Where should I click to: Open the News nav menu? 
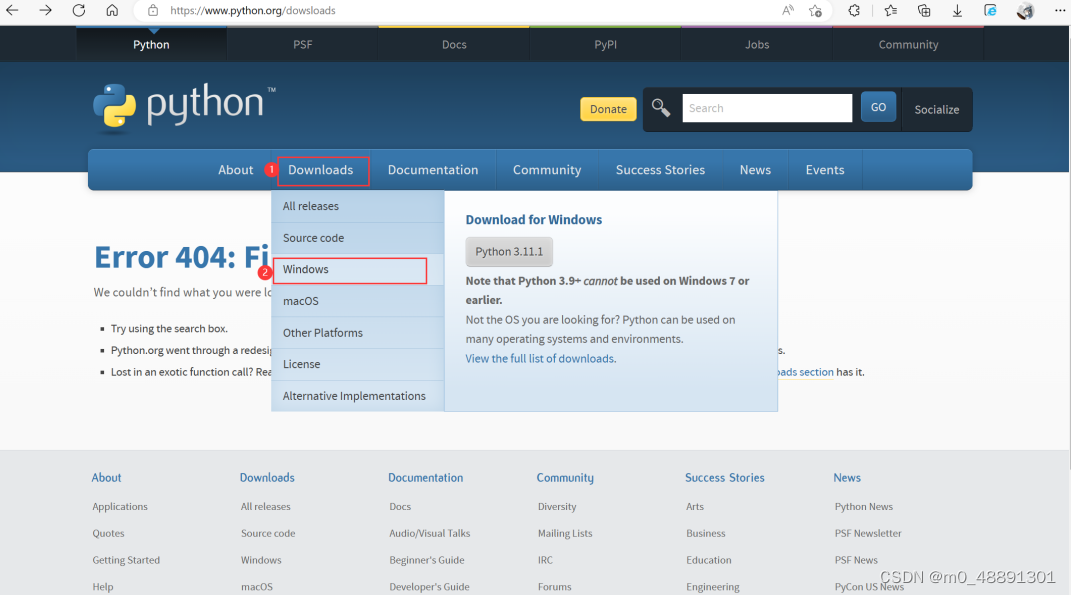click(755, 170)
